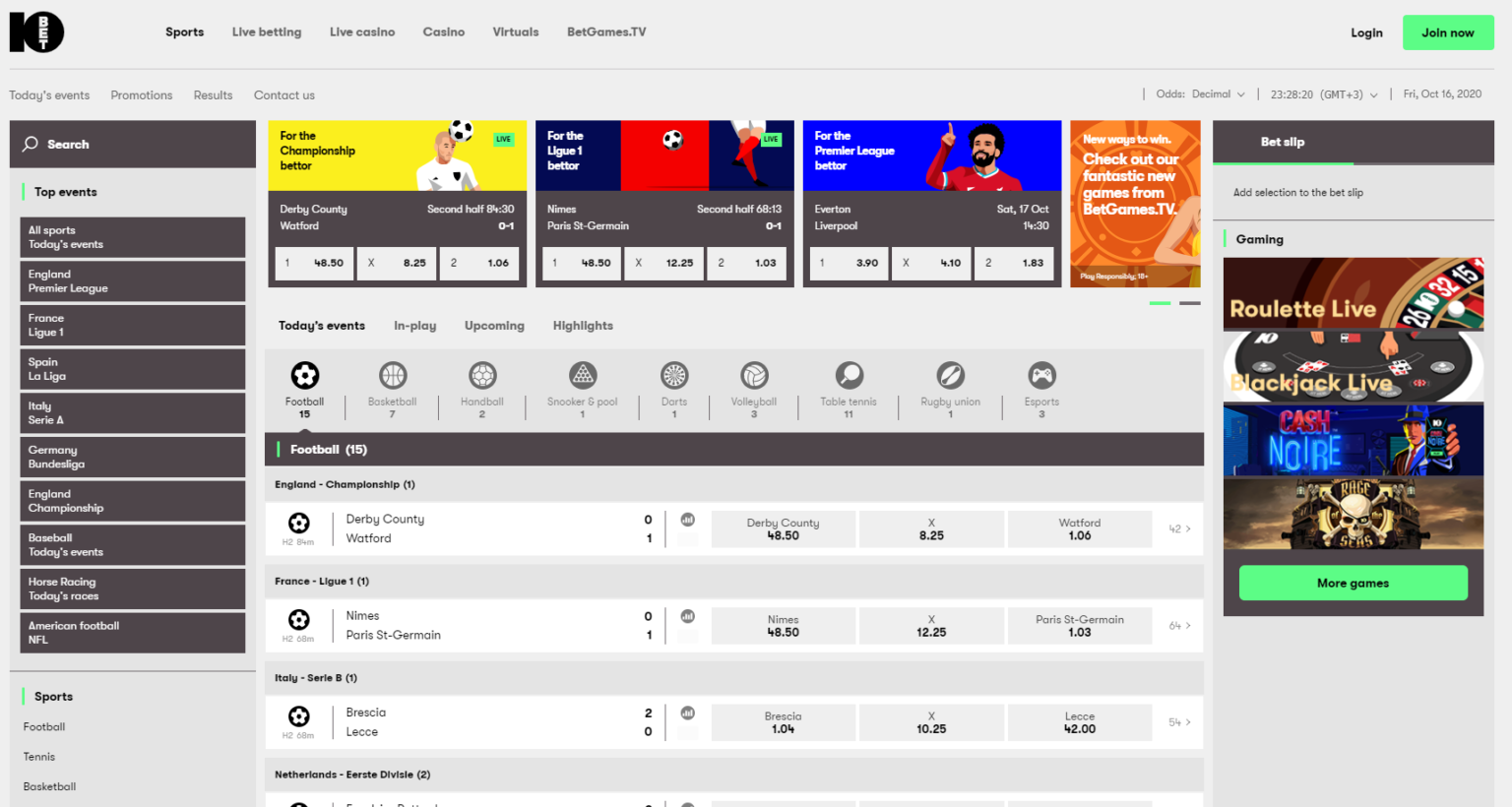Click the 10Bet logo
Viewport: 1512px width, 807px height.
(36, 32)
